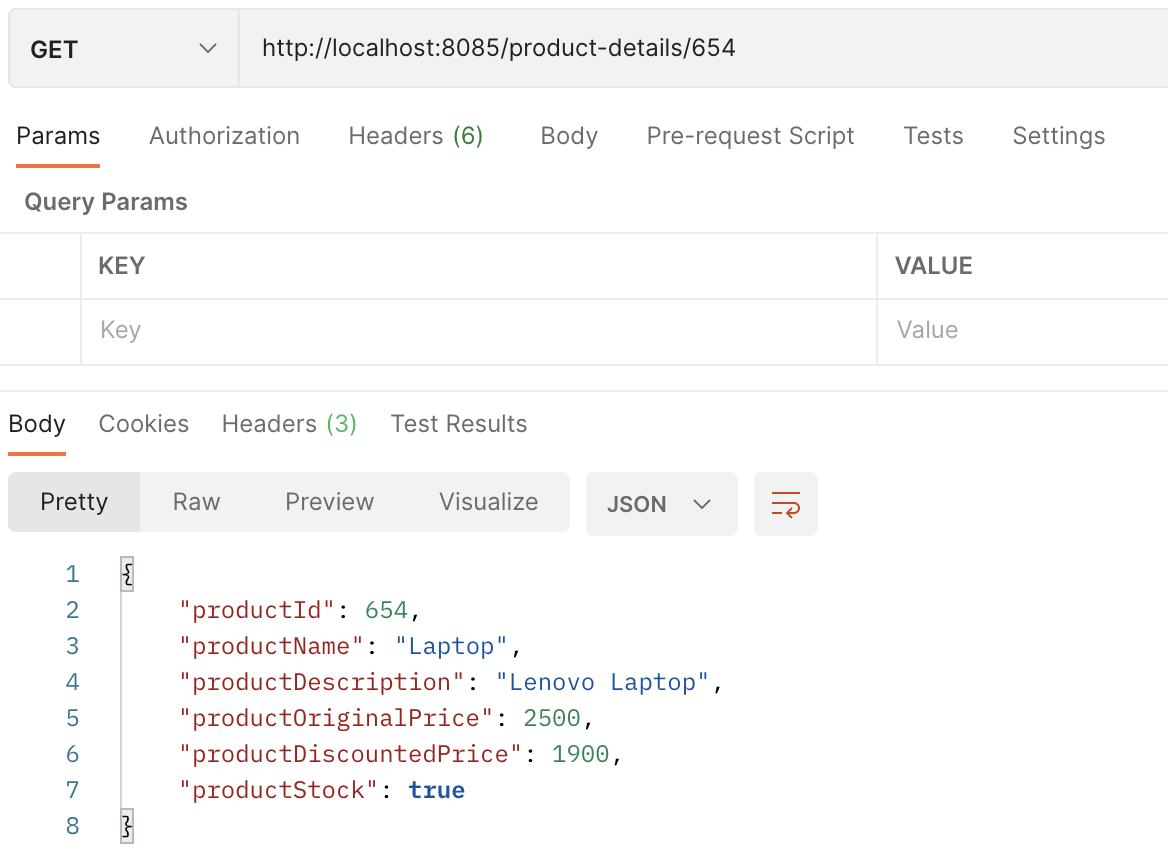Open the Visualize response view
The image size is (1168, 860).
pyautogui.click(x=488, y=502)
